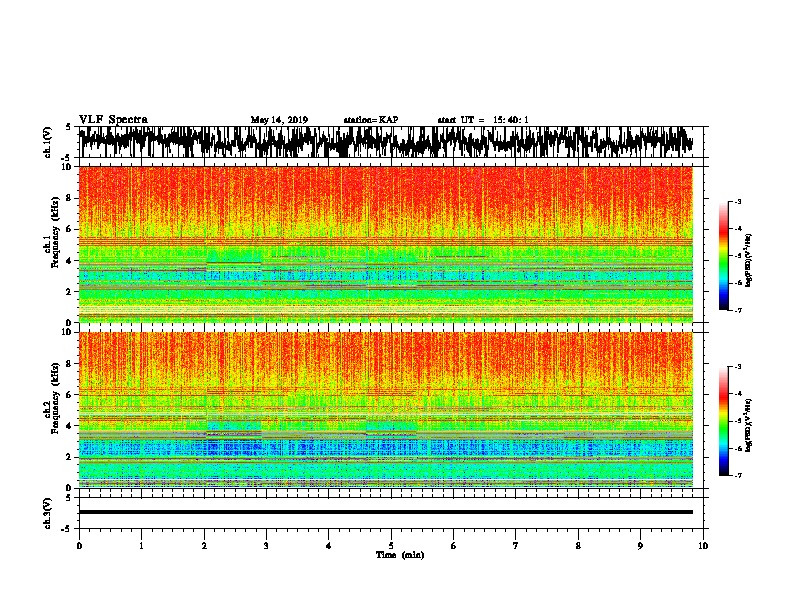
Task: Click the time axis tick label "10"
Action: 703,546
